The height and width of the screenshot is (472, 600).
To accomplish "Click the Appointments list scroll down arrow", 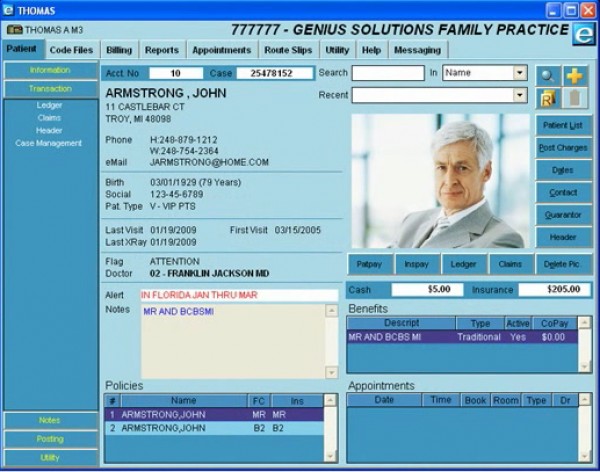I will click(x=584, y=456).
